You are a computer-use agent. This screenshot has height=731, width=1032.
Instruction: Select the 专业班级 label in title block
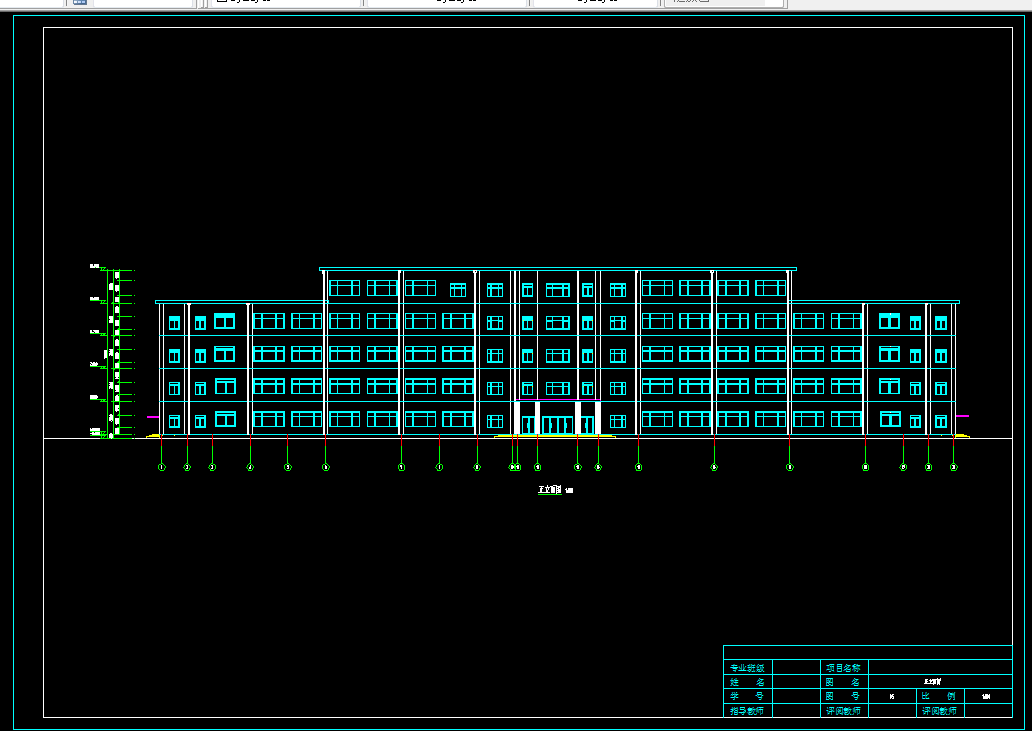747,668
